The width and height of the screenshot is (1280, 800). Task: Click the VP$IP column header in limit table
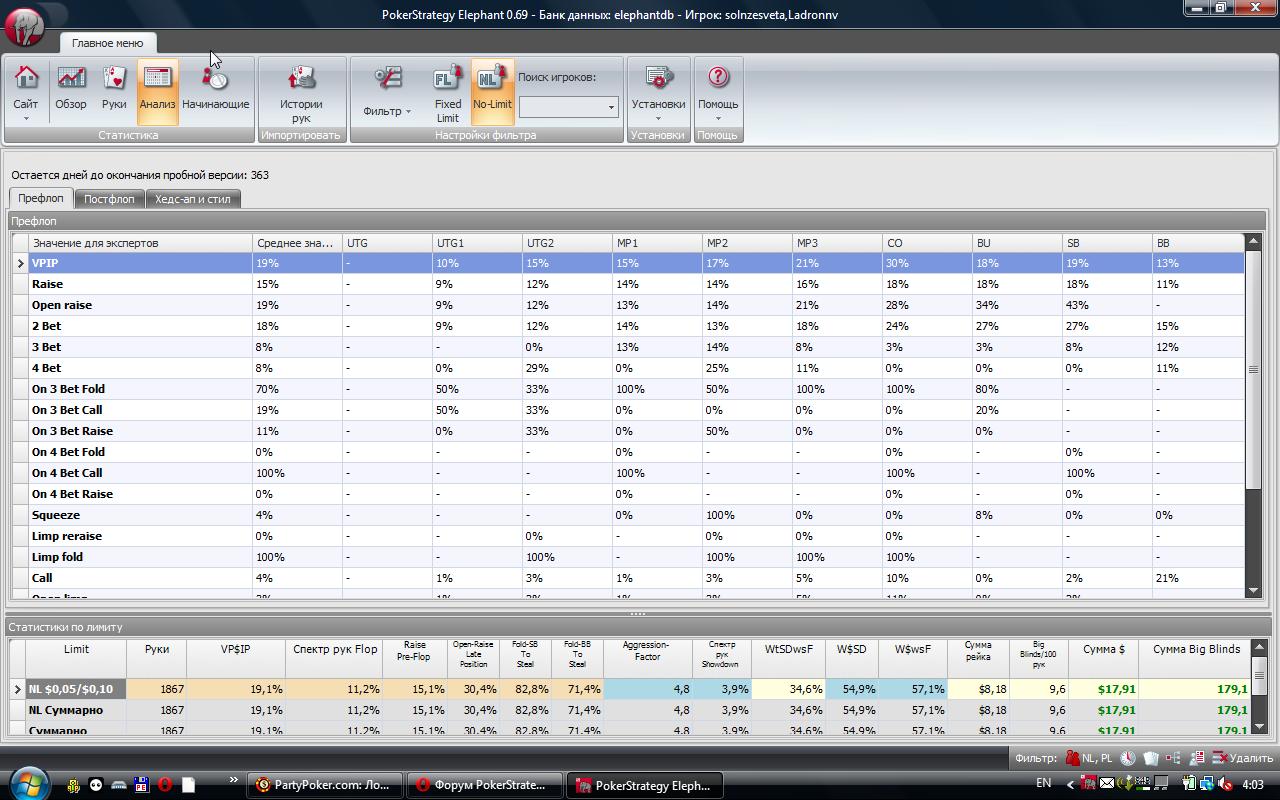tap(235, 658)
